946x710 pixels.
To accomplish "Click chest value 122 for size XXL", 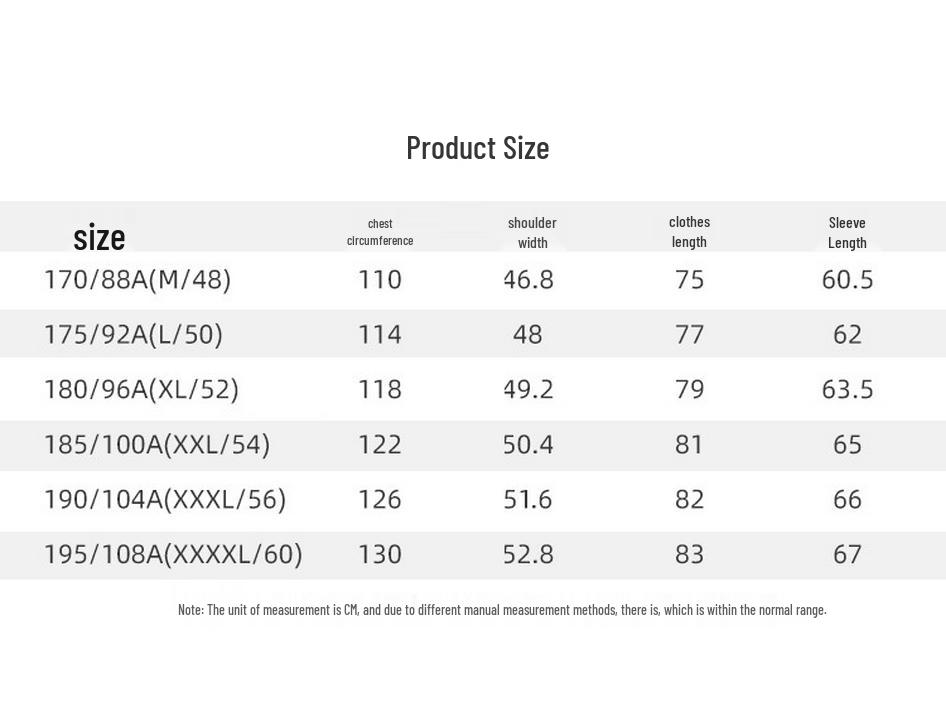I will (380, 444).
